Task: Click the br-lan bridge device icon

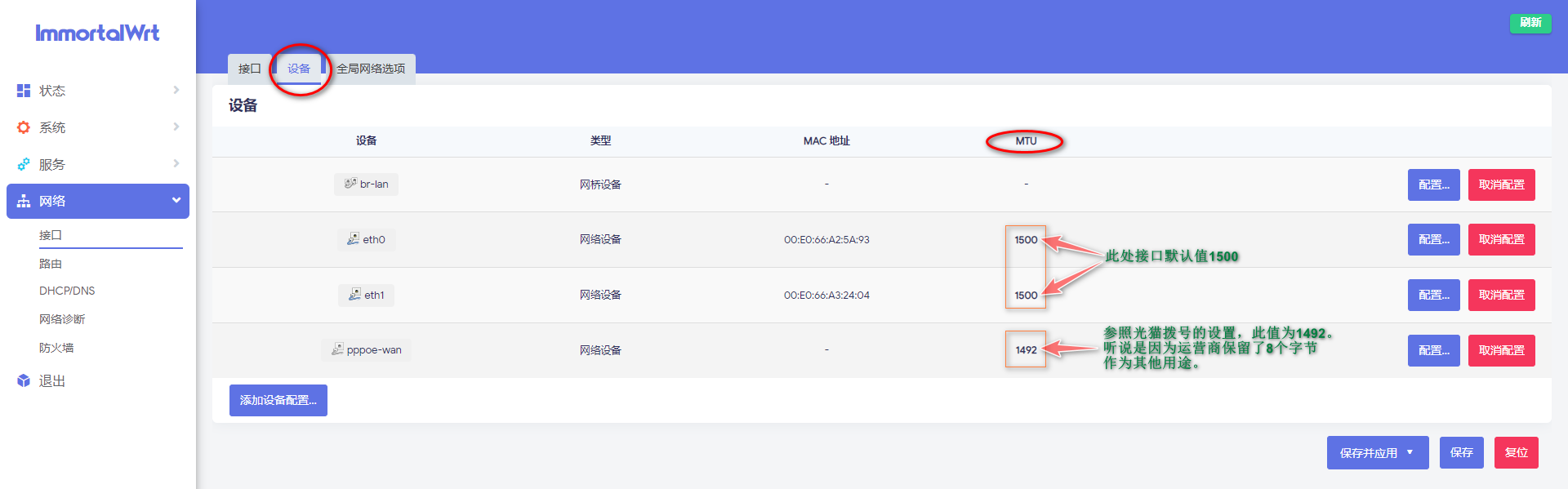Action: 350,184
